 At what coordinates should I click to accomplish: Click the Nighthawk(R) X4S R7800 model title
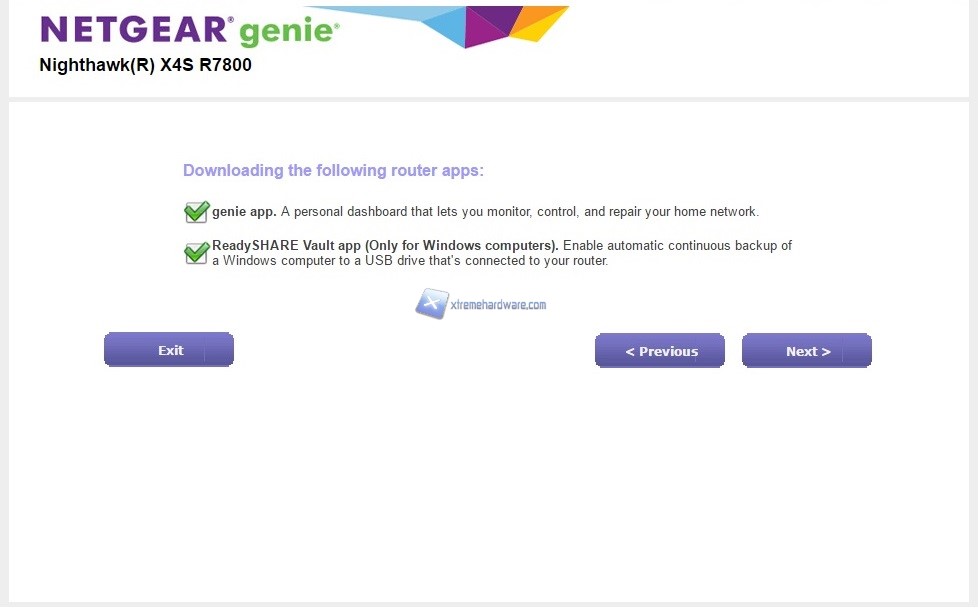[x=145, y=66]
